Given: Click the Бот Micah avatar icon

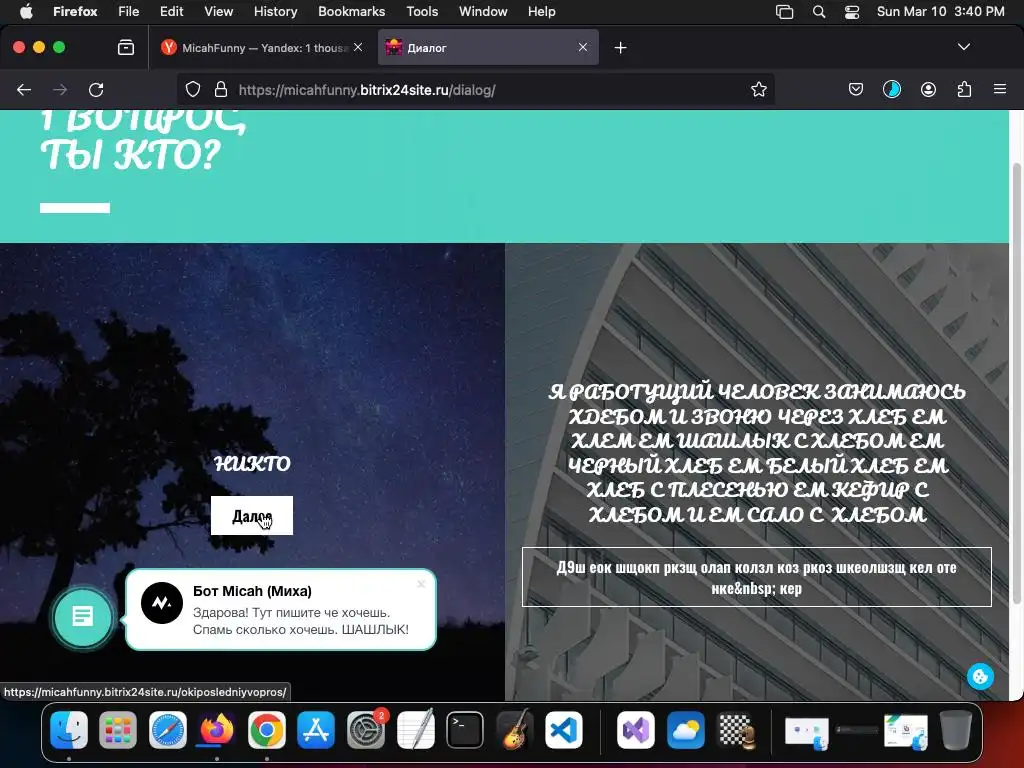Looking at the screenshot, I should tap(162, 603).
